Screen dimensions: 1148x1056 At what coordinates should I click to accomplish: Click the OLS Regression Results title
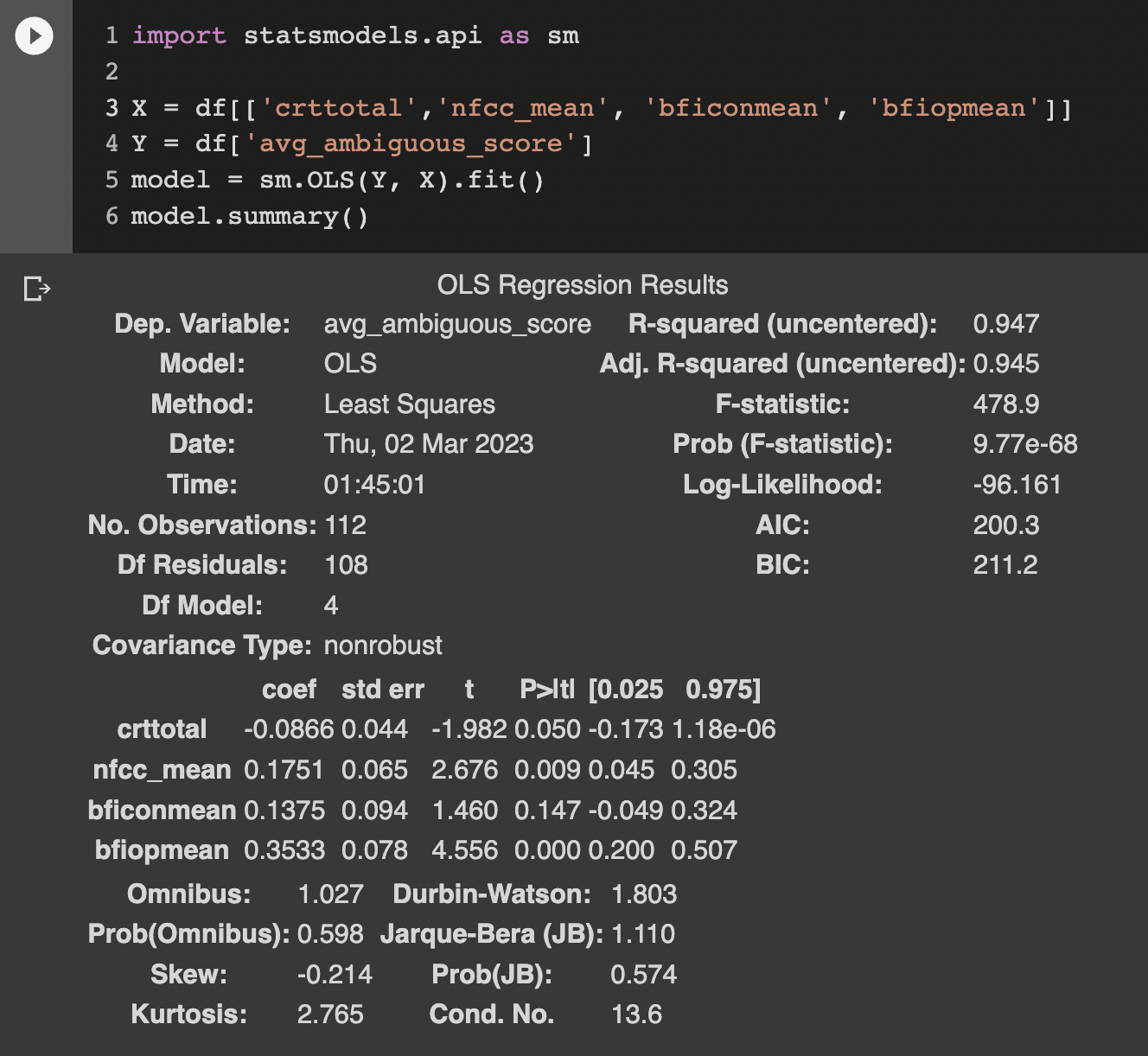(x=584, y=284)
